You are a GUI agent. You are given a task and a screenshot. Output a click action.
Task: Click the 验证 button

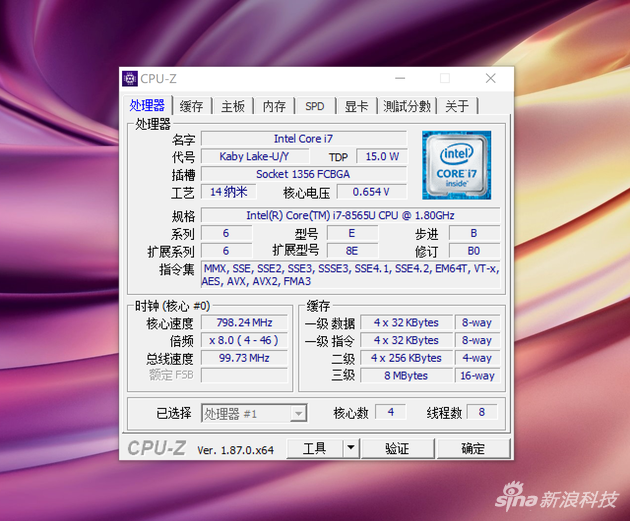(x=398, y=448)
